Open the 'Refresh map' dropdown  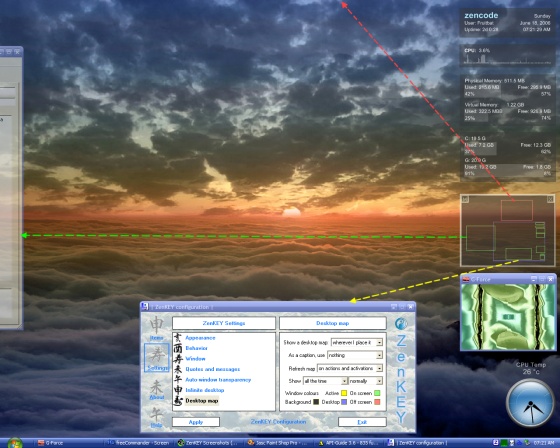tap(350, 368)
